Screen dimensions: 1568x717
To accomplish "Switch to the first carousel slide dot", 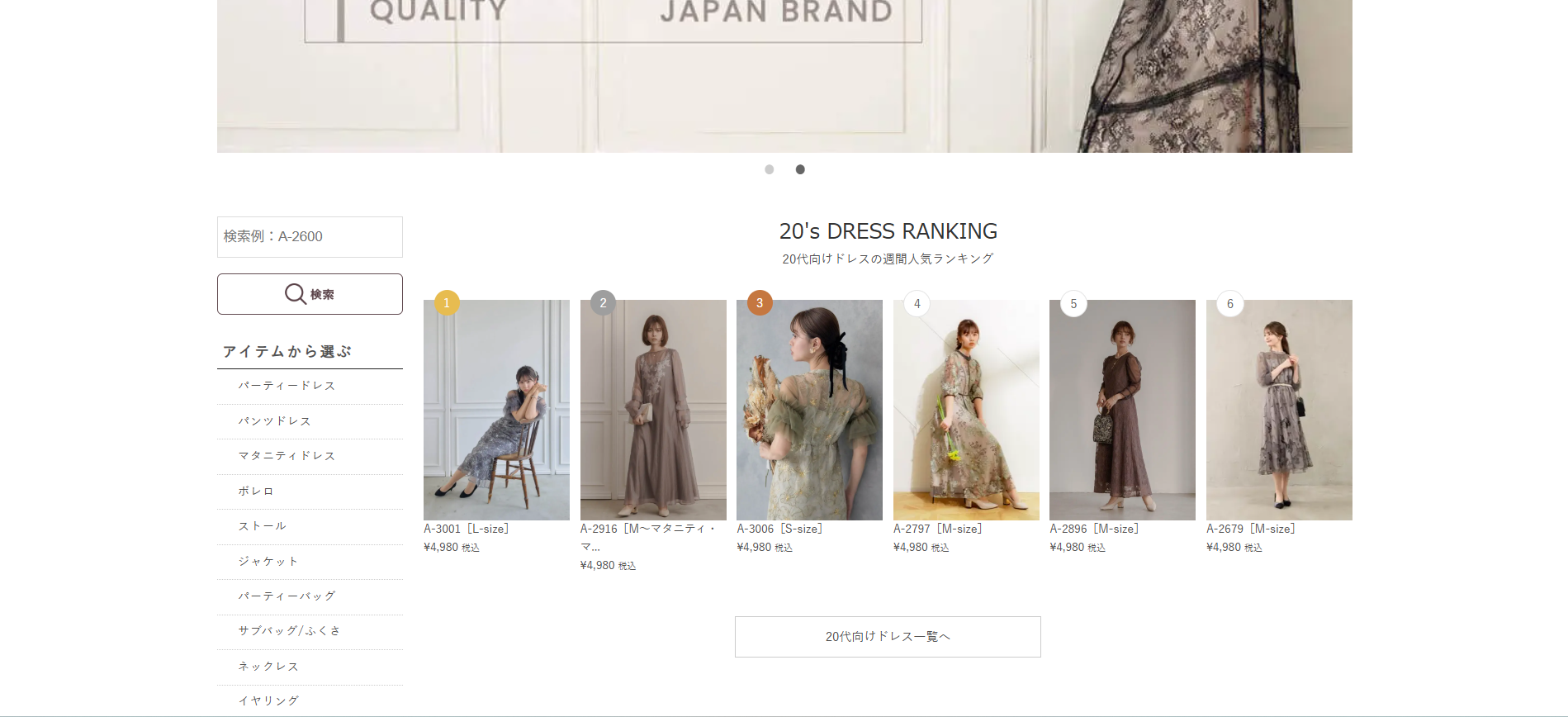I will 770,169.
